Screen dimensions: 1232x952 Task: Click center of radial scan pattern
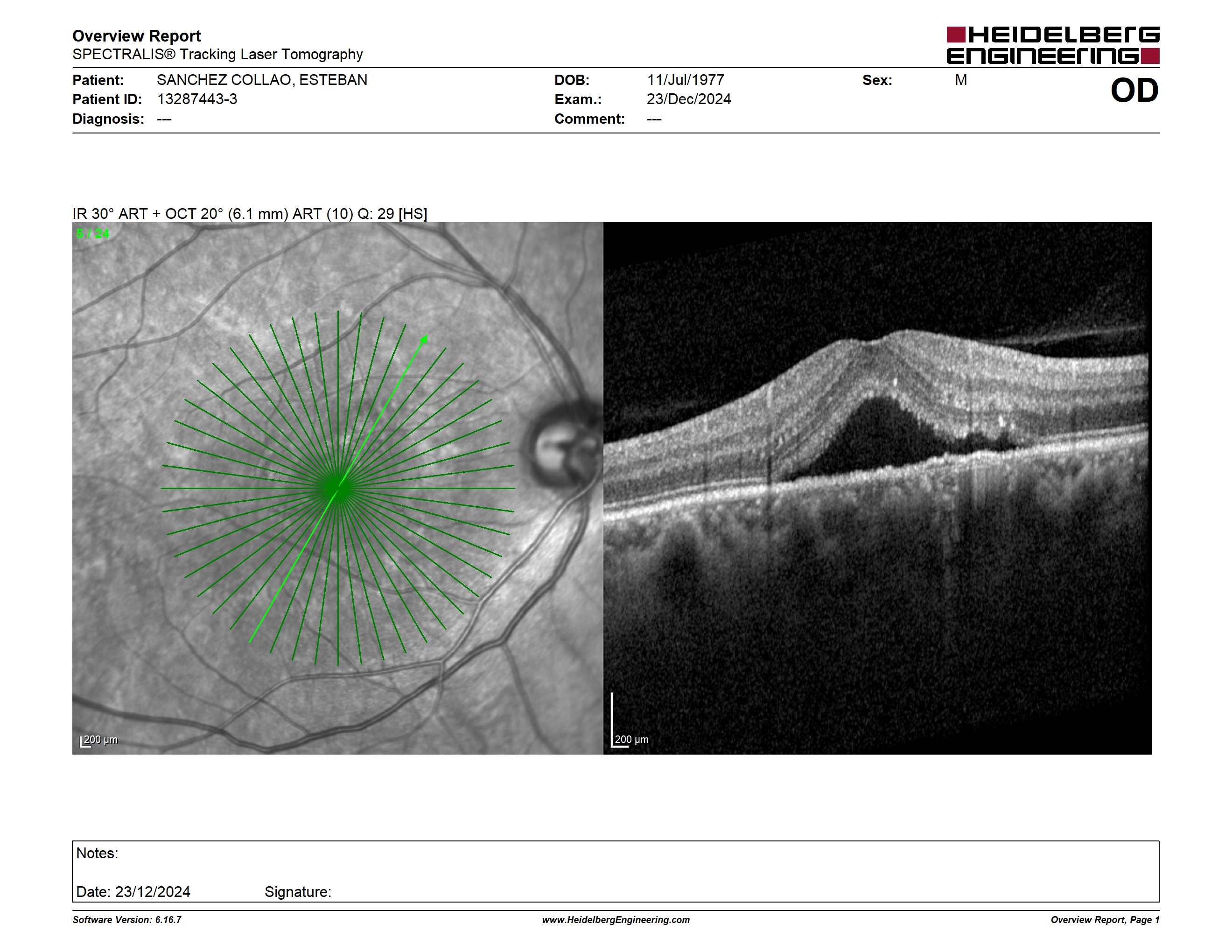[x=338, y=489]
